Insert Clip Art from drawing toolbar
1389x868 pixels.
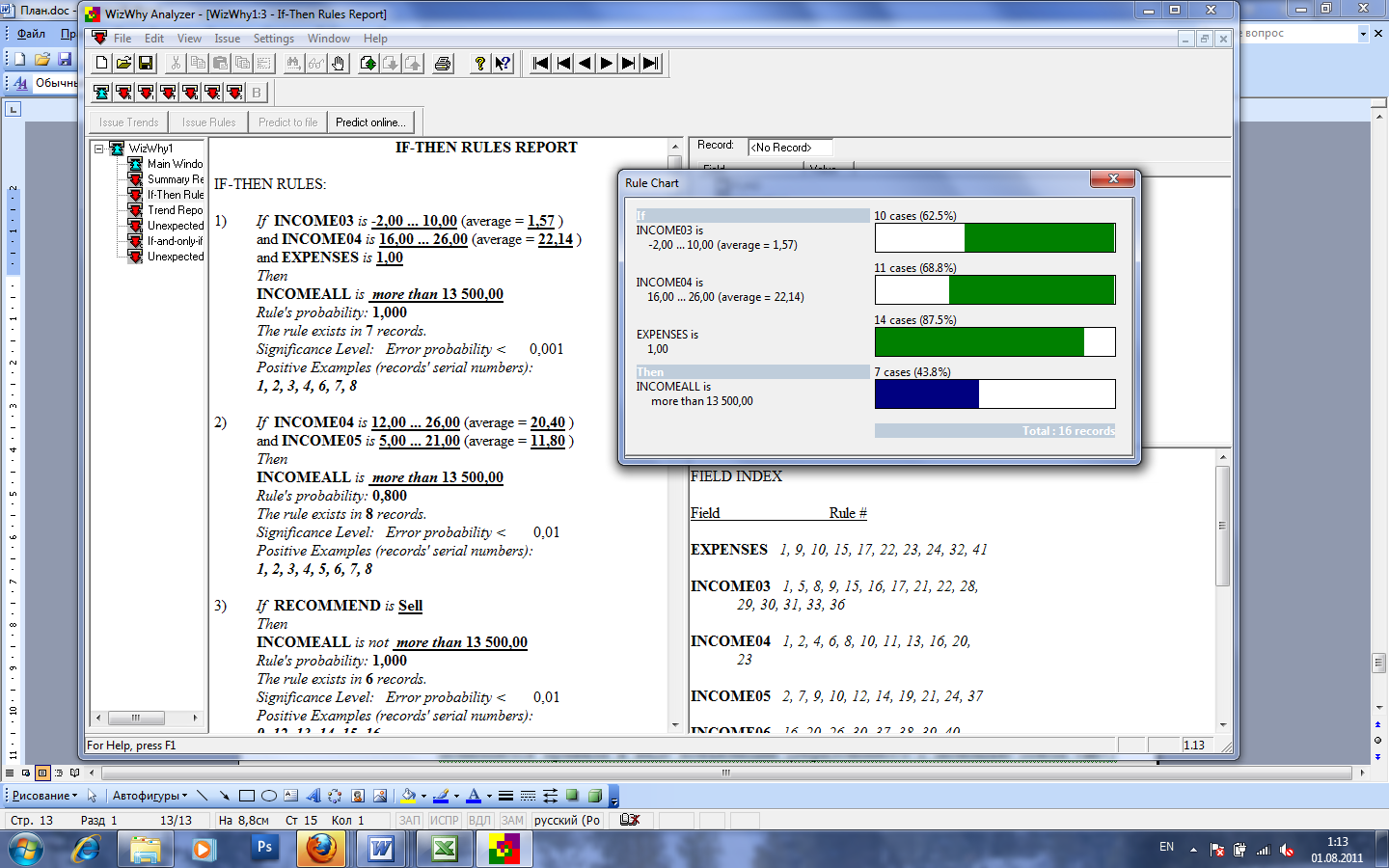pos(358,796)
